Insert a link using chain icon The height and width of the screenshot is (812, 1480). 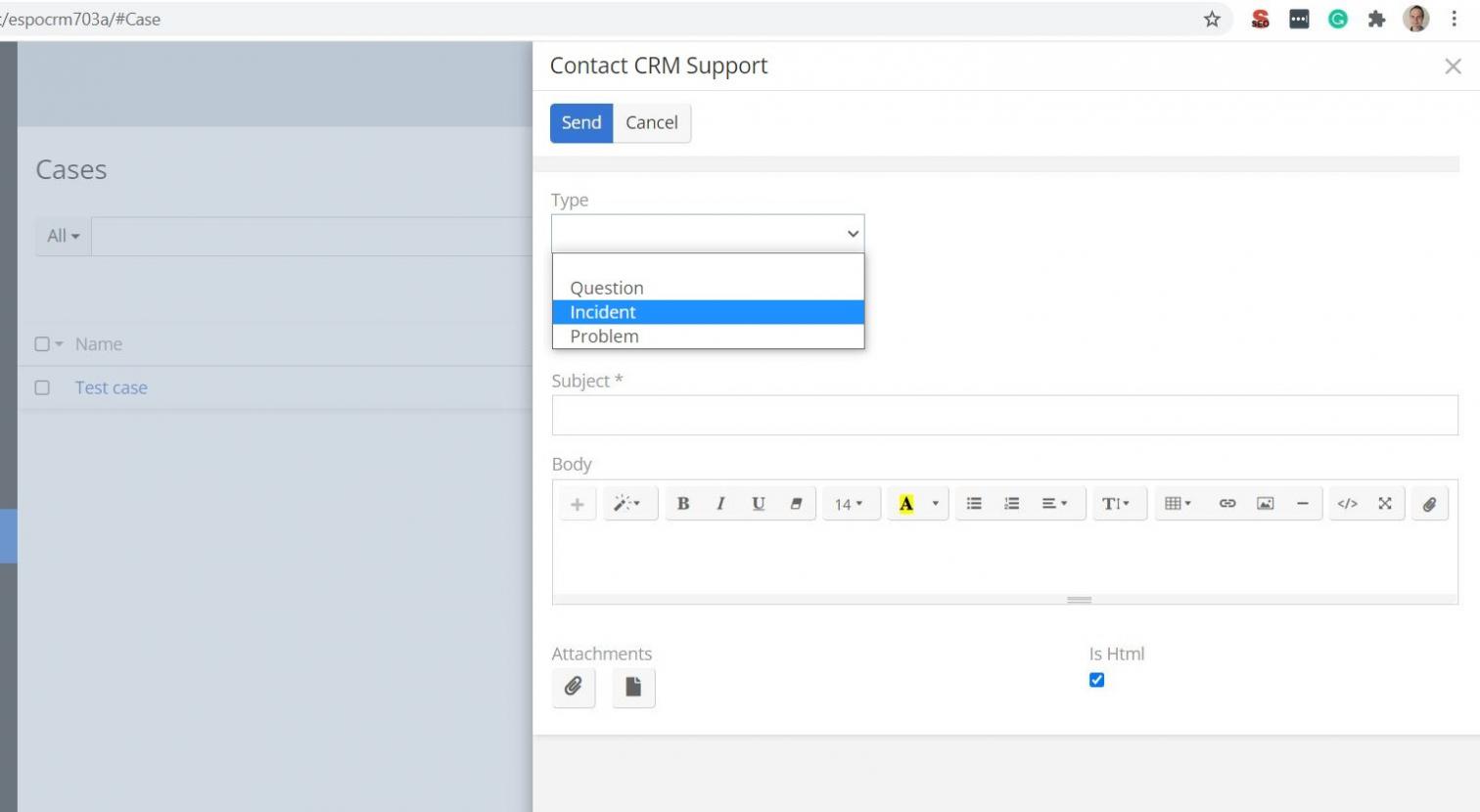1226,504
